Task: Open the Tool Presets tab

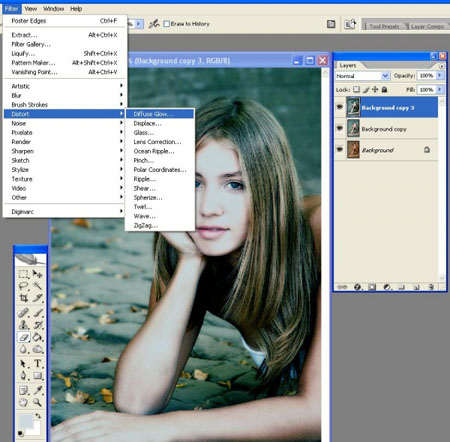Action: point(384,26)
